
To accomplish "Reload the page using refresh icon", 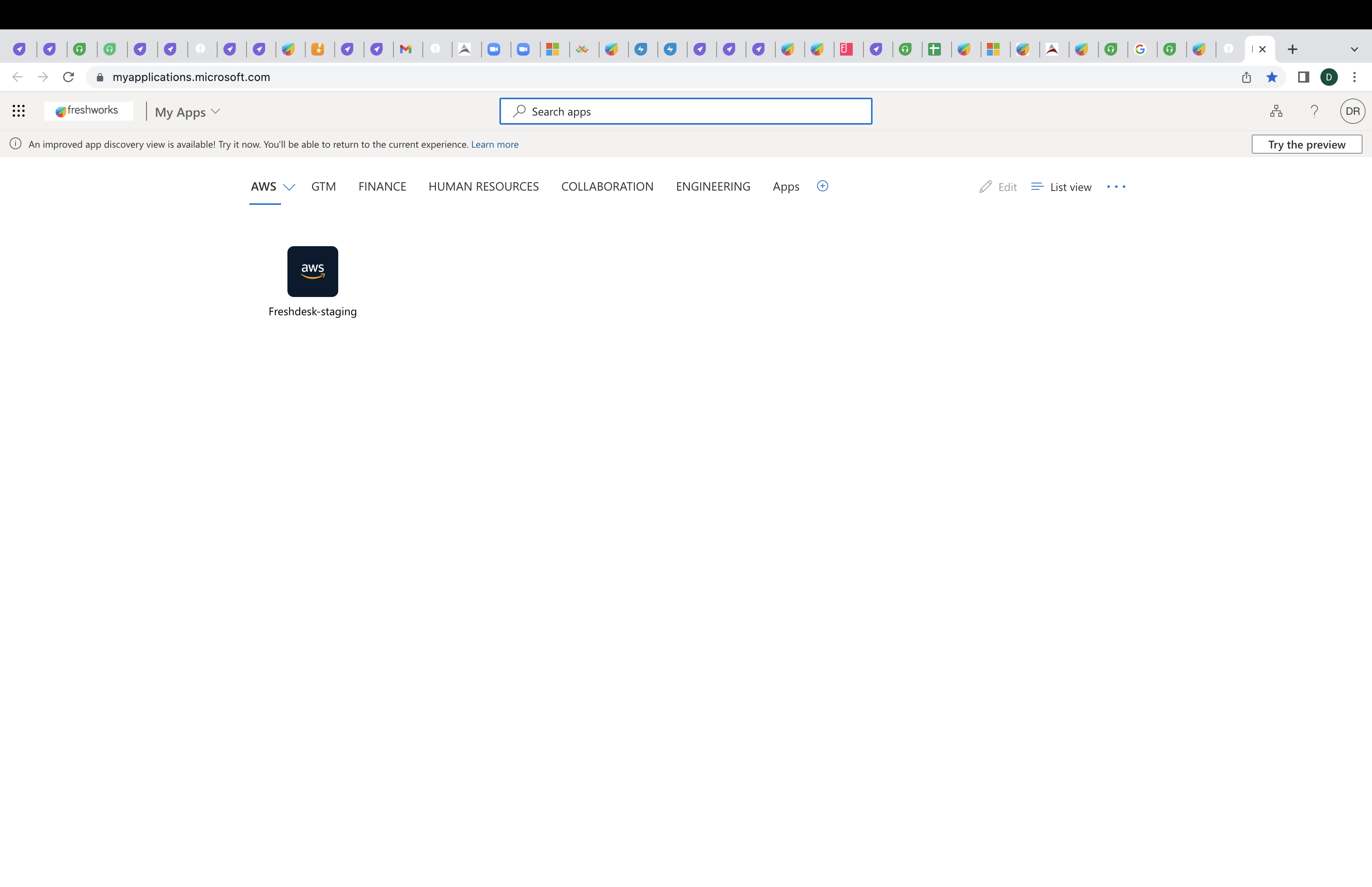I will (69, 77).
